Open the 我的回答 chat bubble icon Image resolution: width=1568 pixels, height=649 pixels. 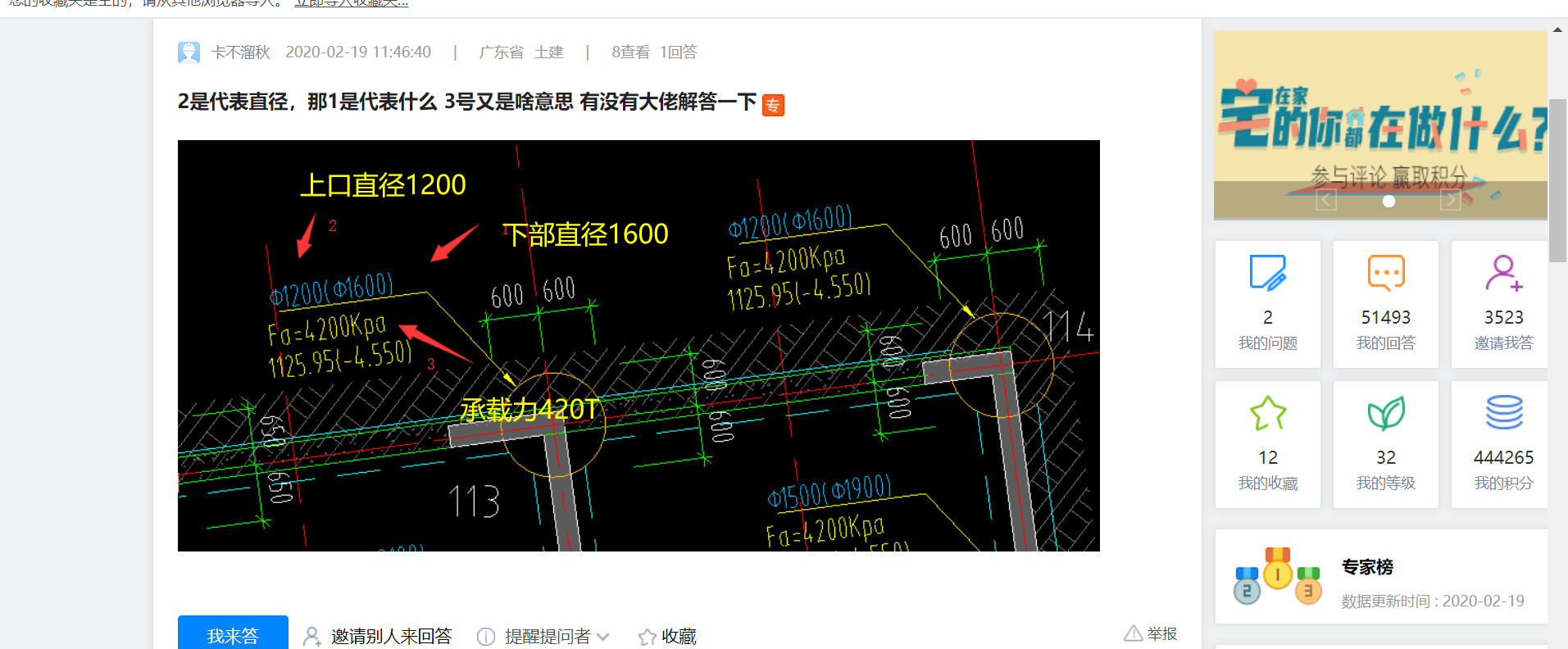(x=1386, y=273)
